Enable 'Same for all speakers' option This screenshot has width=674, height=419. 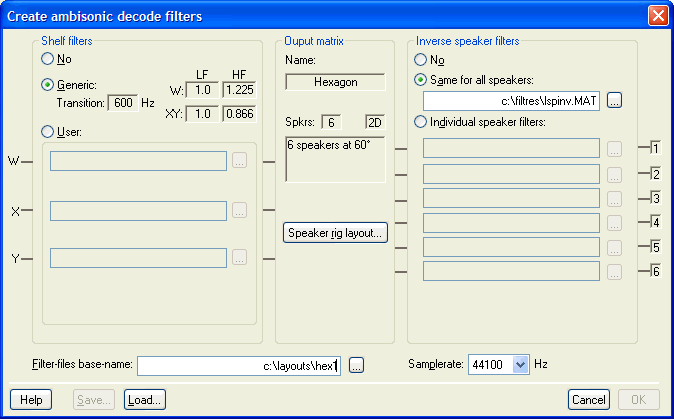(421, 79)
